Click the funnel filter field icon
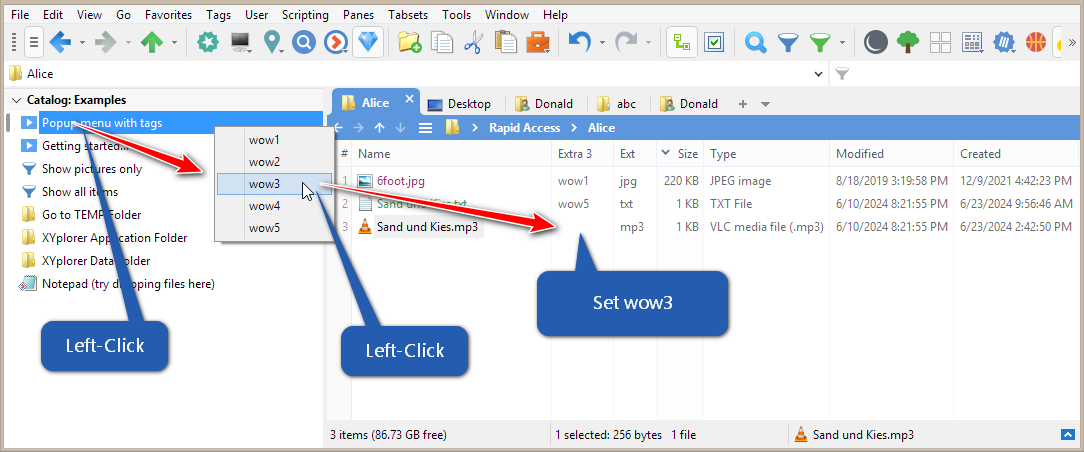 pos(842,73)
